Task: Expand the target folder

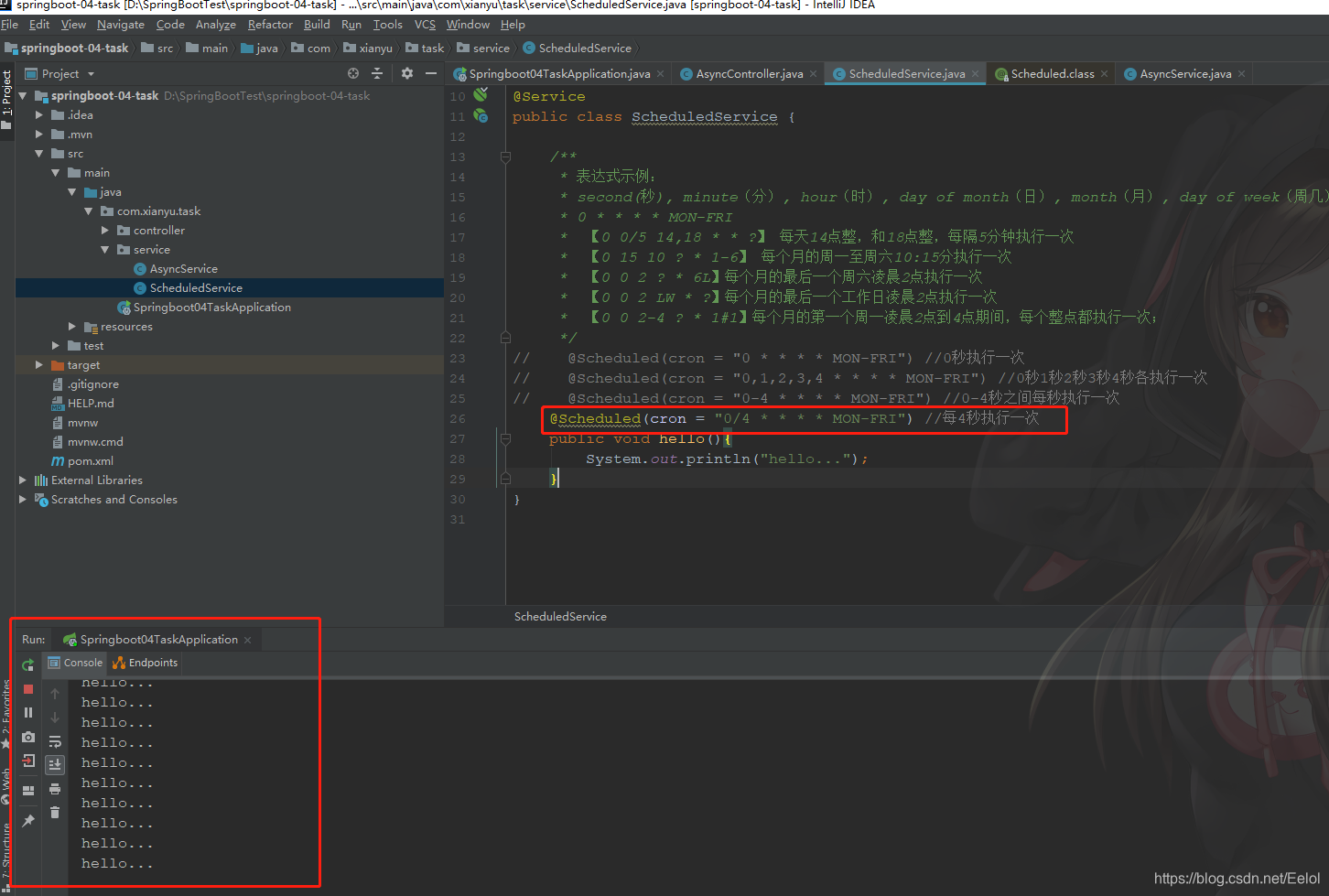Action: click(38, 364)
